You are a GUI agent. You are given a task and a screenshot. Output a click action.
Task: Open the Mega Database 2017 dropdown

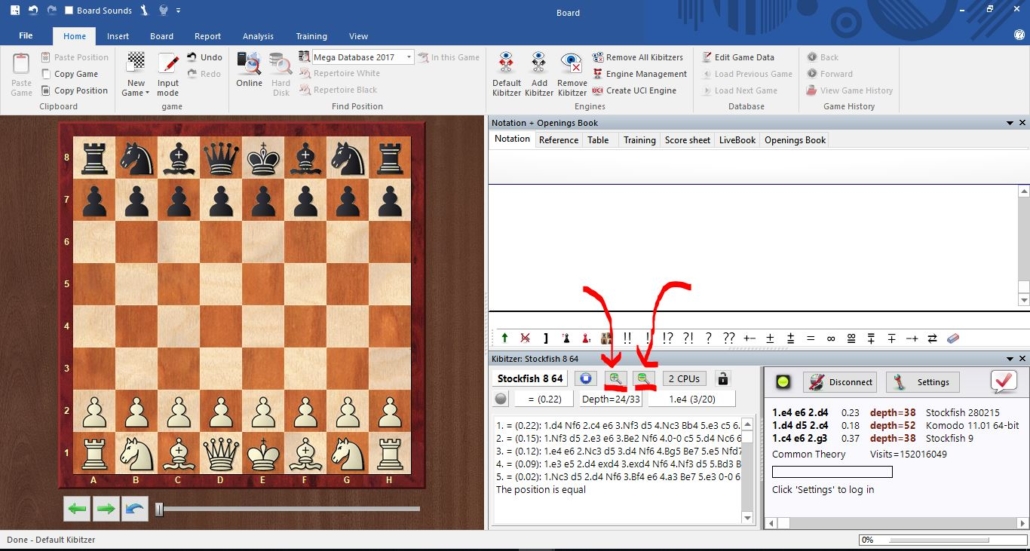pos(409,57)
